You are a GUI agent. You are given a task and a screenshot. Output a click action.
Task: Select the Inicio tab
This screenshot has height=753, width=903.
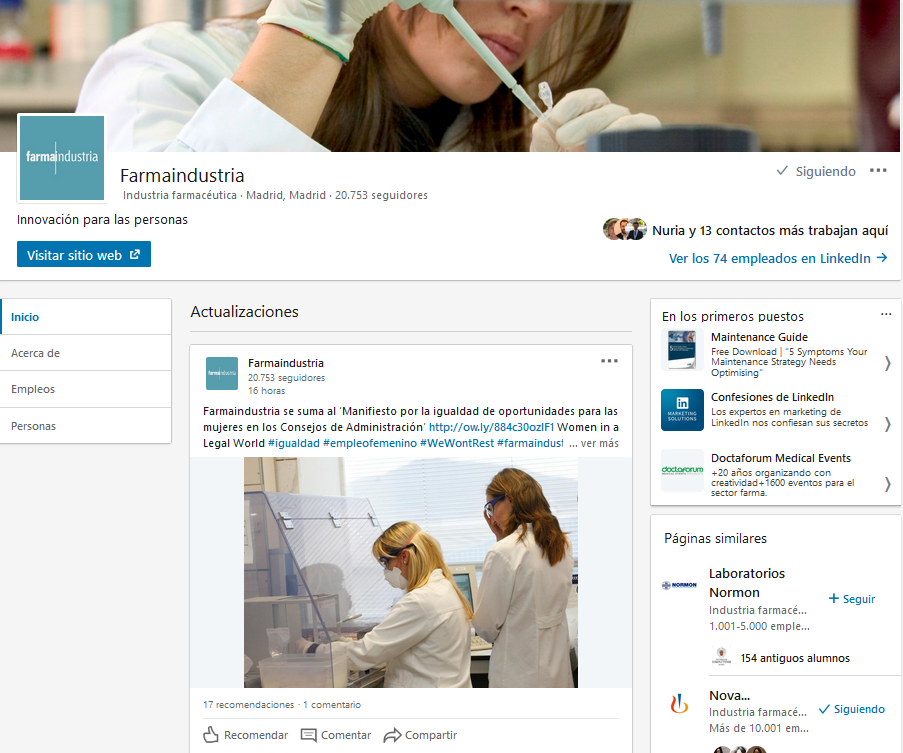coord(86,317)
